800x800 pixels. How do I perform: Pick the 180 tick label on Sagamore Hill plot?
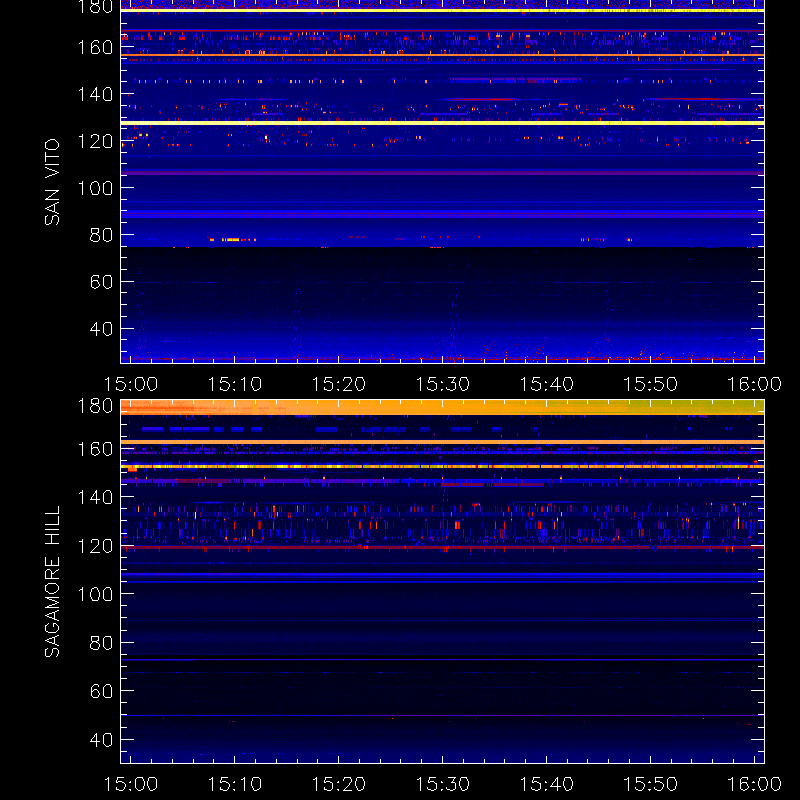coord(95,406)
